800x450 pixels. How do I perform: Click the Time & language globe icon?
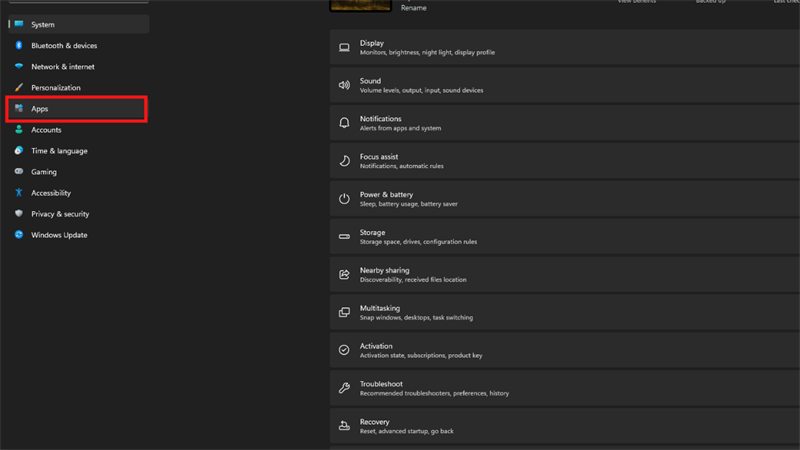(x=18, y=151)
